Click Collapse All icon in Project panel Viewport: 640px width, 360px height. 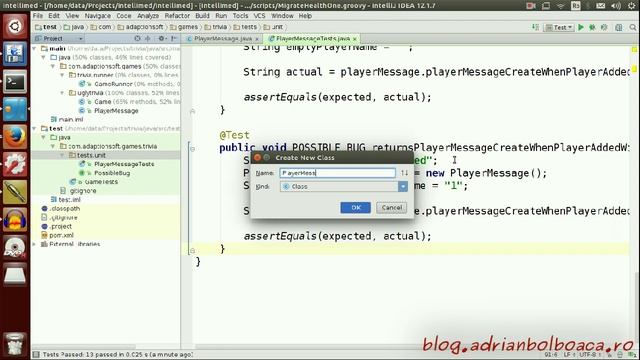(148, 38)
